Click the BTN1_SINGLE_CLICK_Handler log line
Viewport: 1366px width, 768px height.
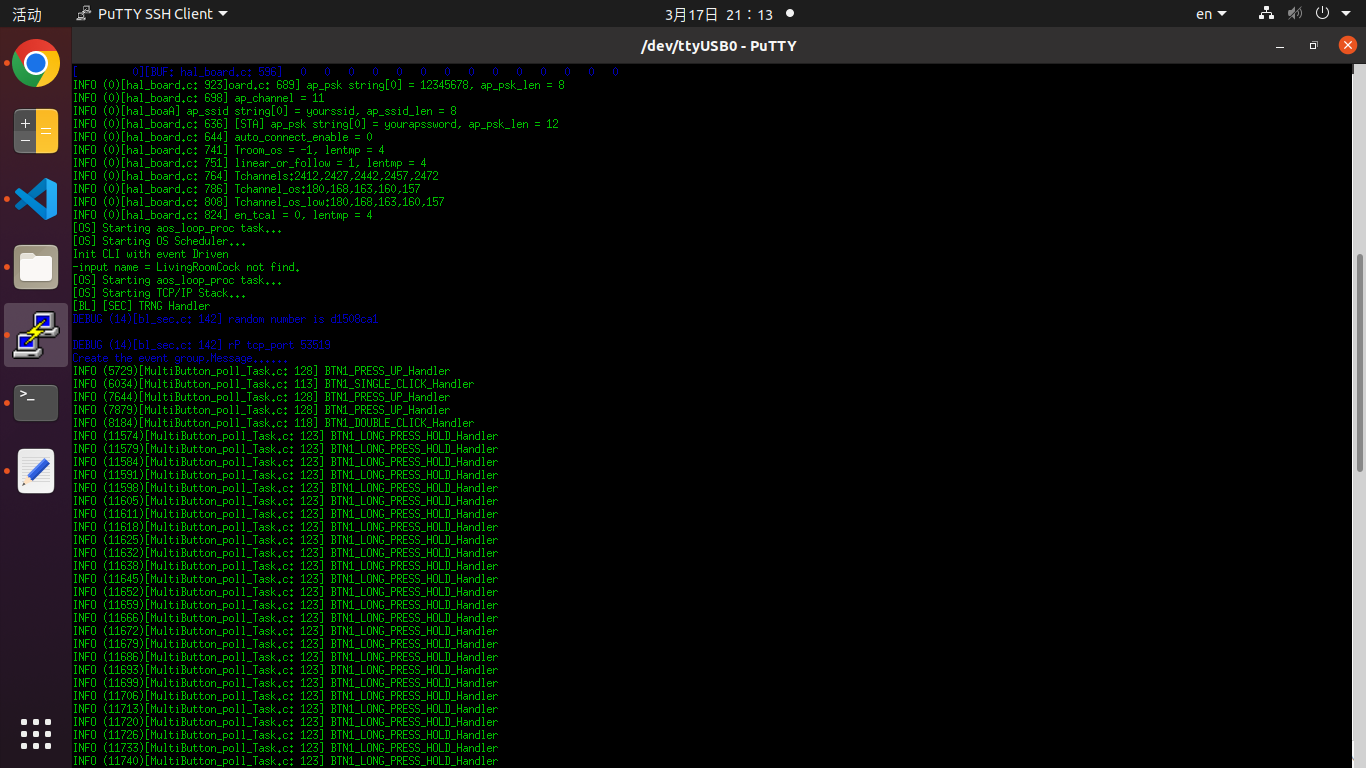pos(274,384)
